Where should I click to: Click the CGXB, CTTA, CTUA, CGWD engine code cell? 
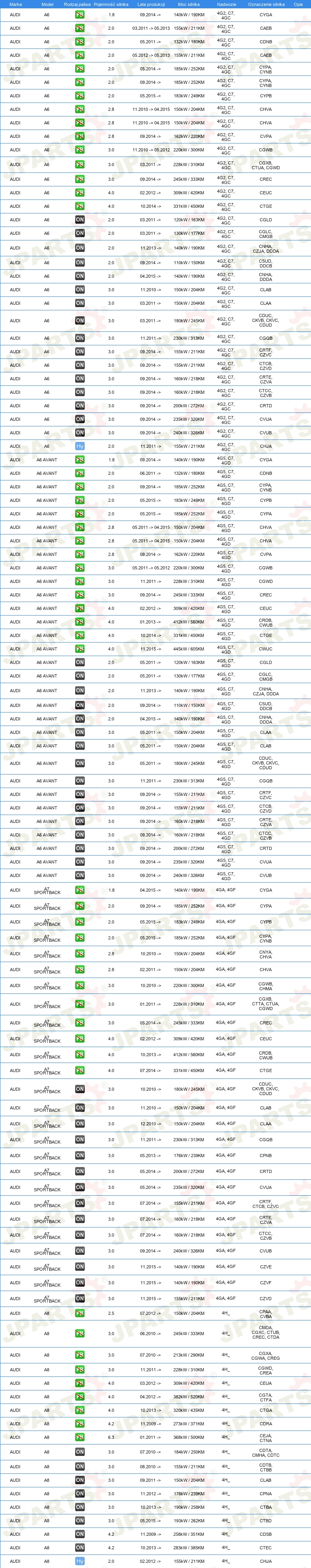[x=266, y=1005]
